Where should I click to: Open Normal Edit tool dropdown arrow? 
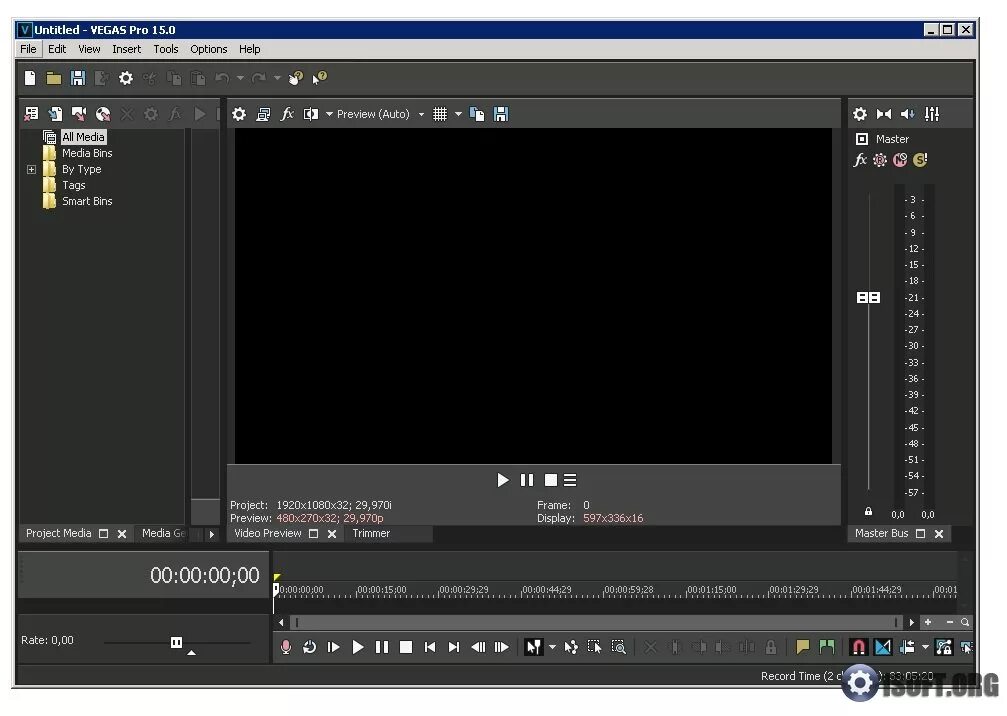[x=552, y=647]
